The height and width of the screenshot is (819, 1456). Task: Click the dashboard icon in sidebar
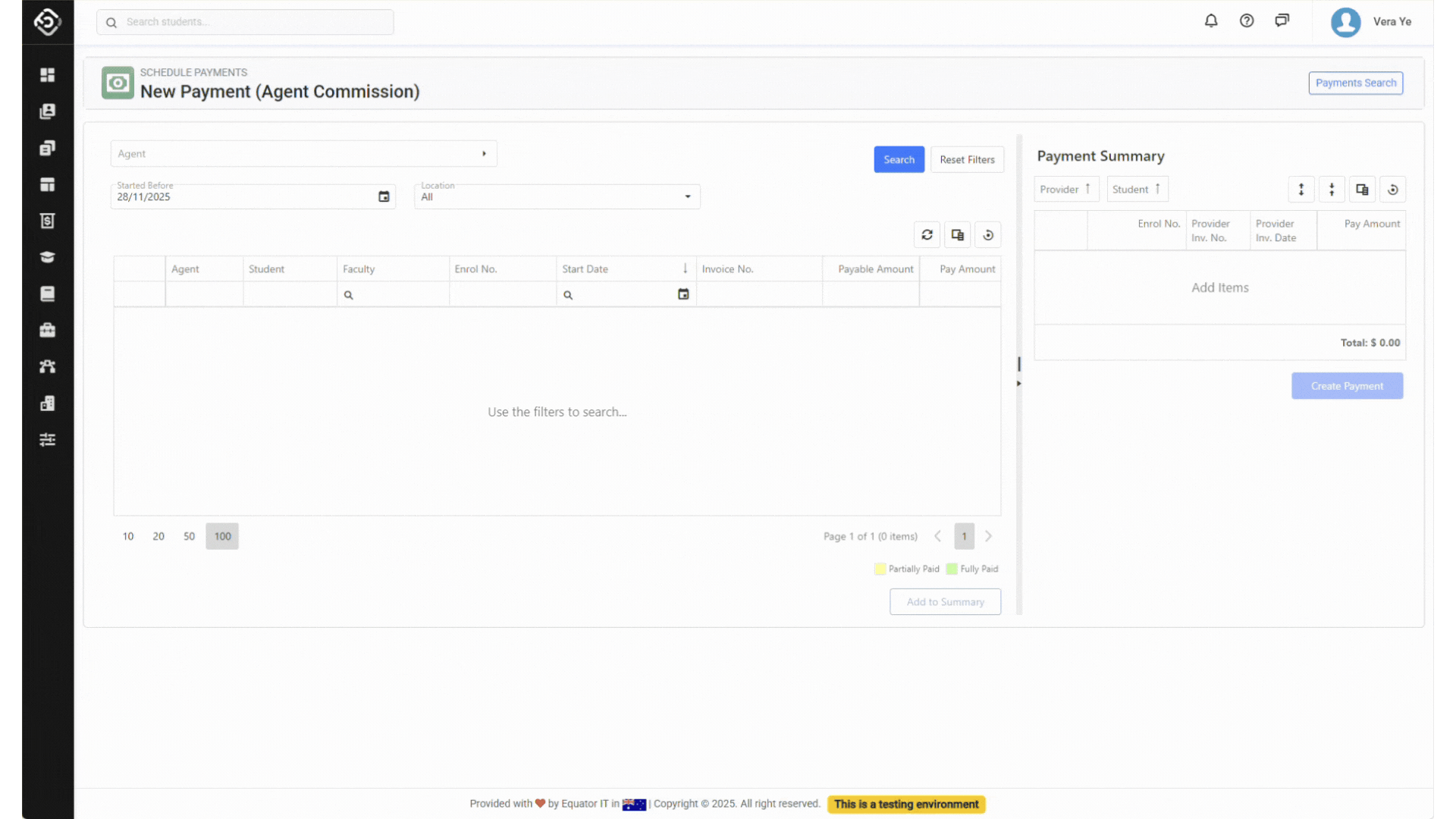tap(48, 74)
